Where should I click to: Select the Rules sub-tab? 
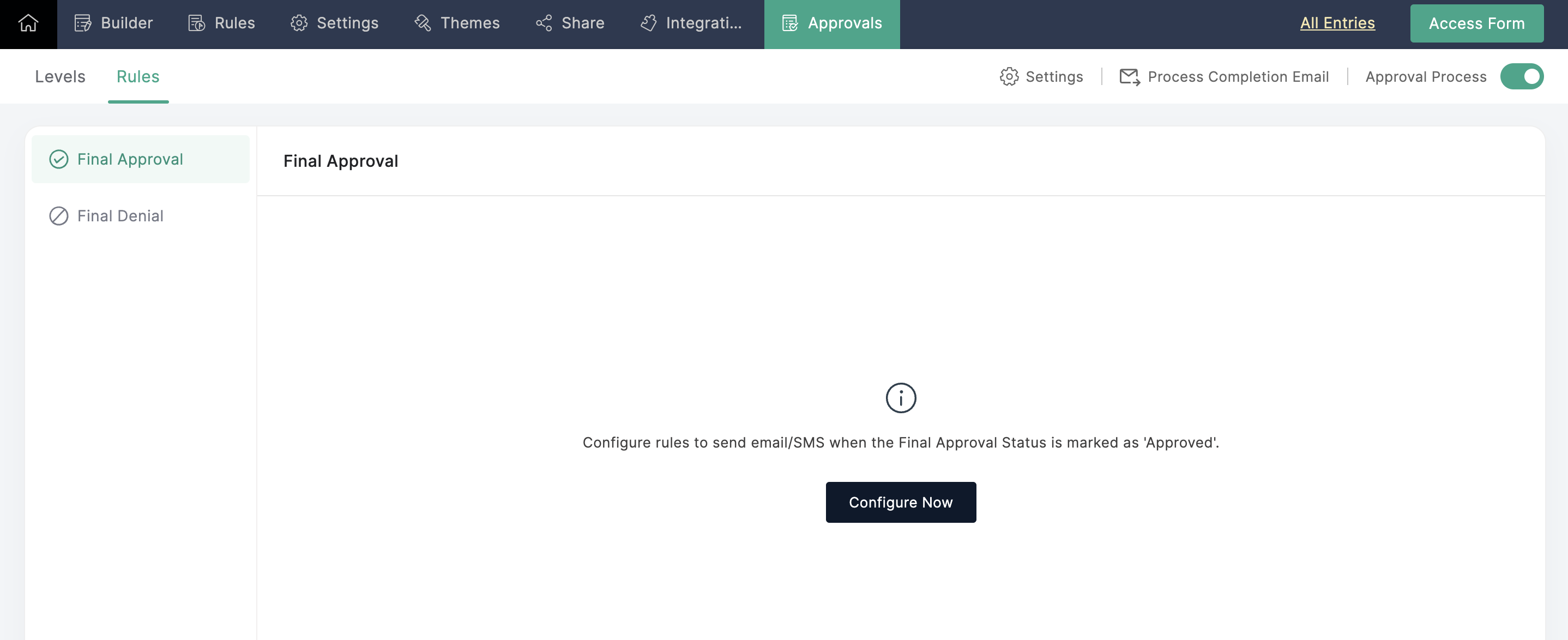tap(137, 77)
